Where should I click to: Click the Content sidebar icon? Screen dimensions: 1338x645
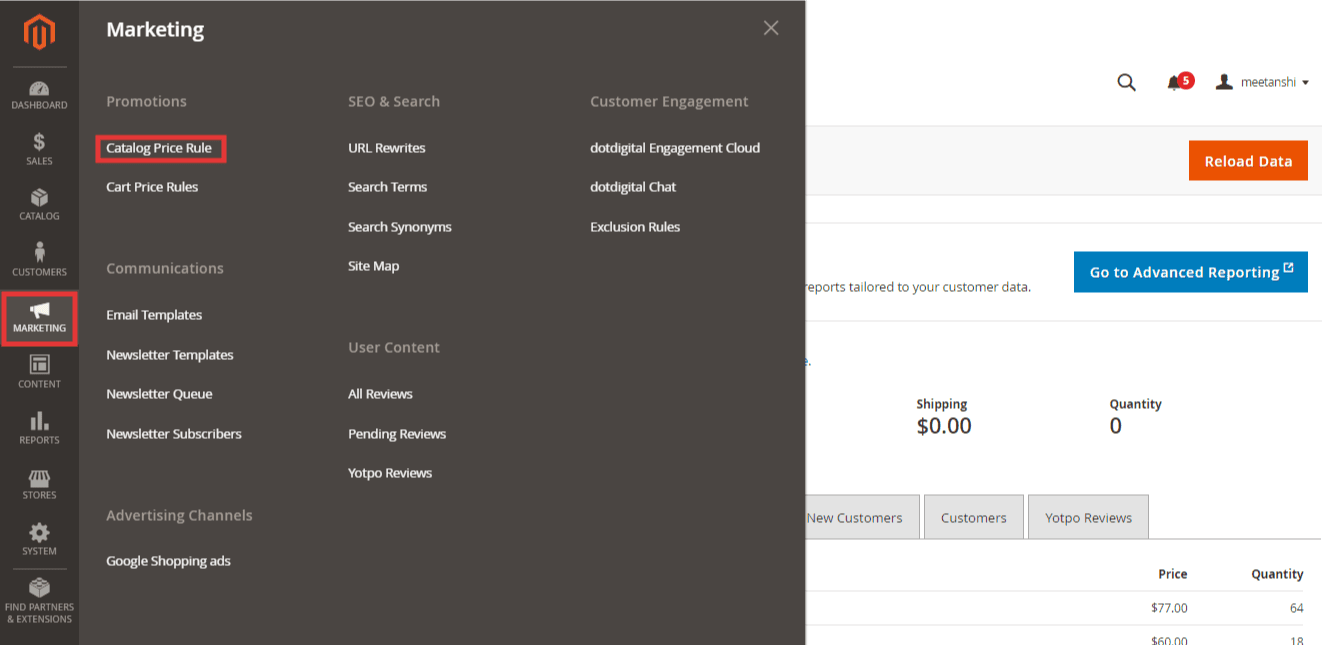[x=39, y=370]
